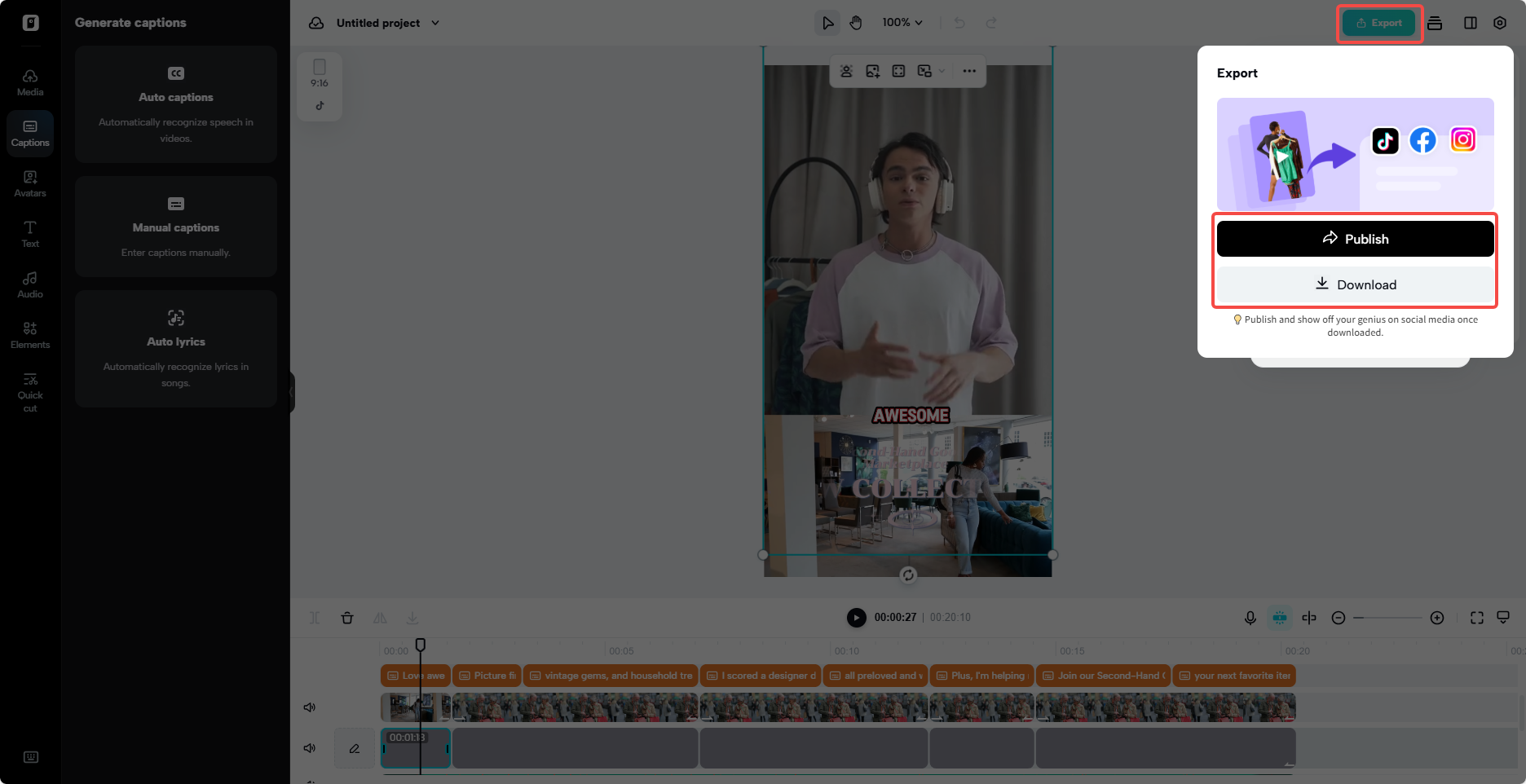Split the clip using the split icon
Viewport: 1526px width, 784px height.
(x=314, y=618)
